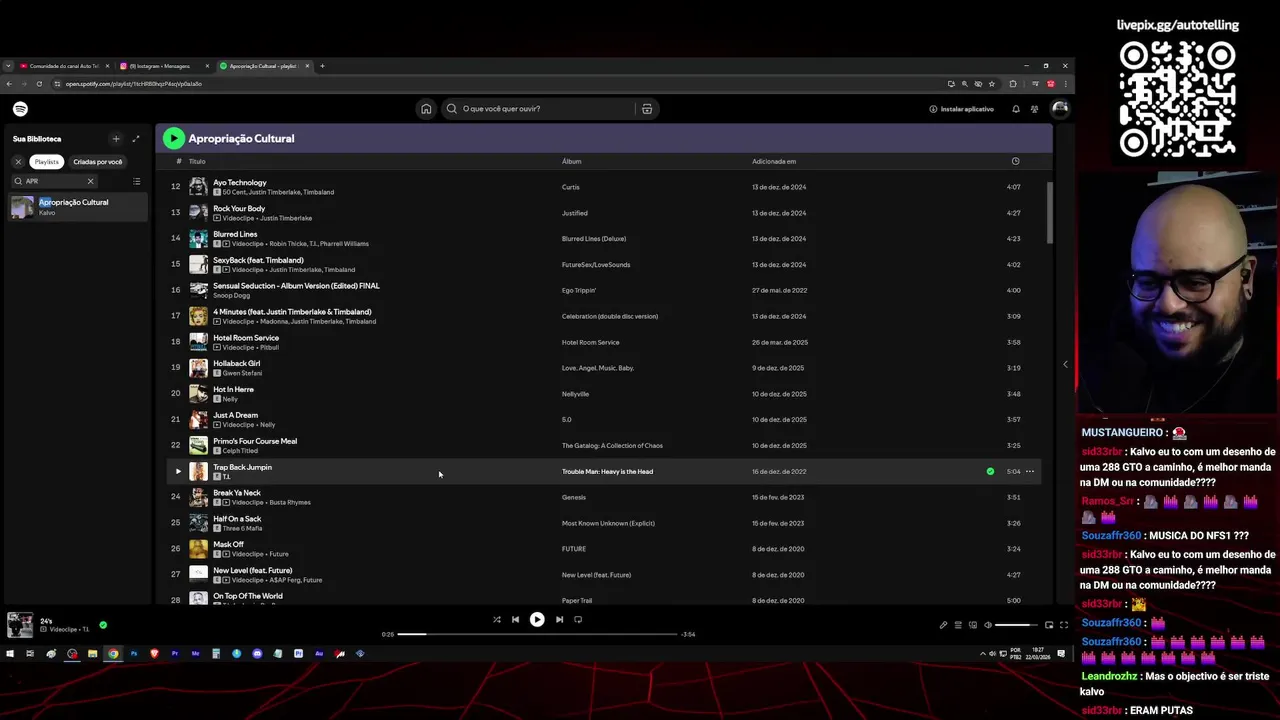The width and height of the screenshot is (1280, 720).
Task: Seek in the song progress bar
Action: 537,634
